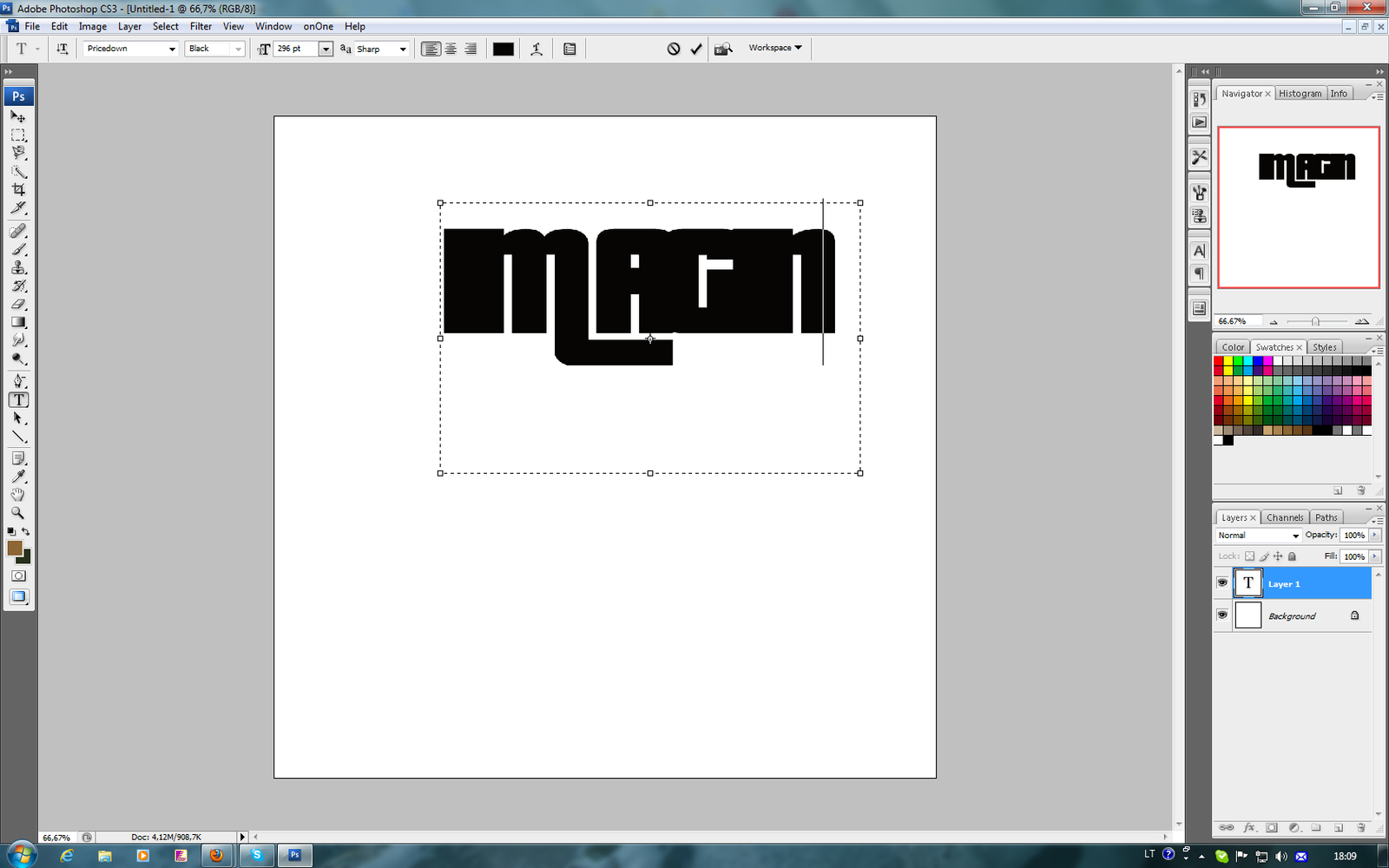Pick the Magic Wand tool
The width and height of the screenshot is (1389, 868).
click(x=18, y=171)
